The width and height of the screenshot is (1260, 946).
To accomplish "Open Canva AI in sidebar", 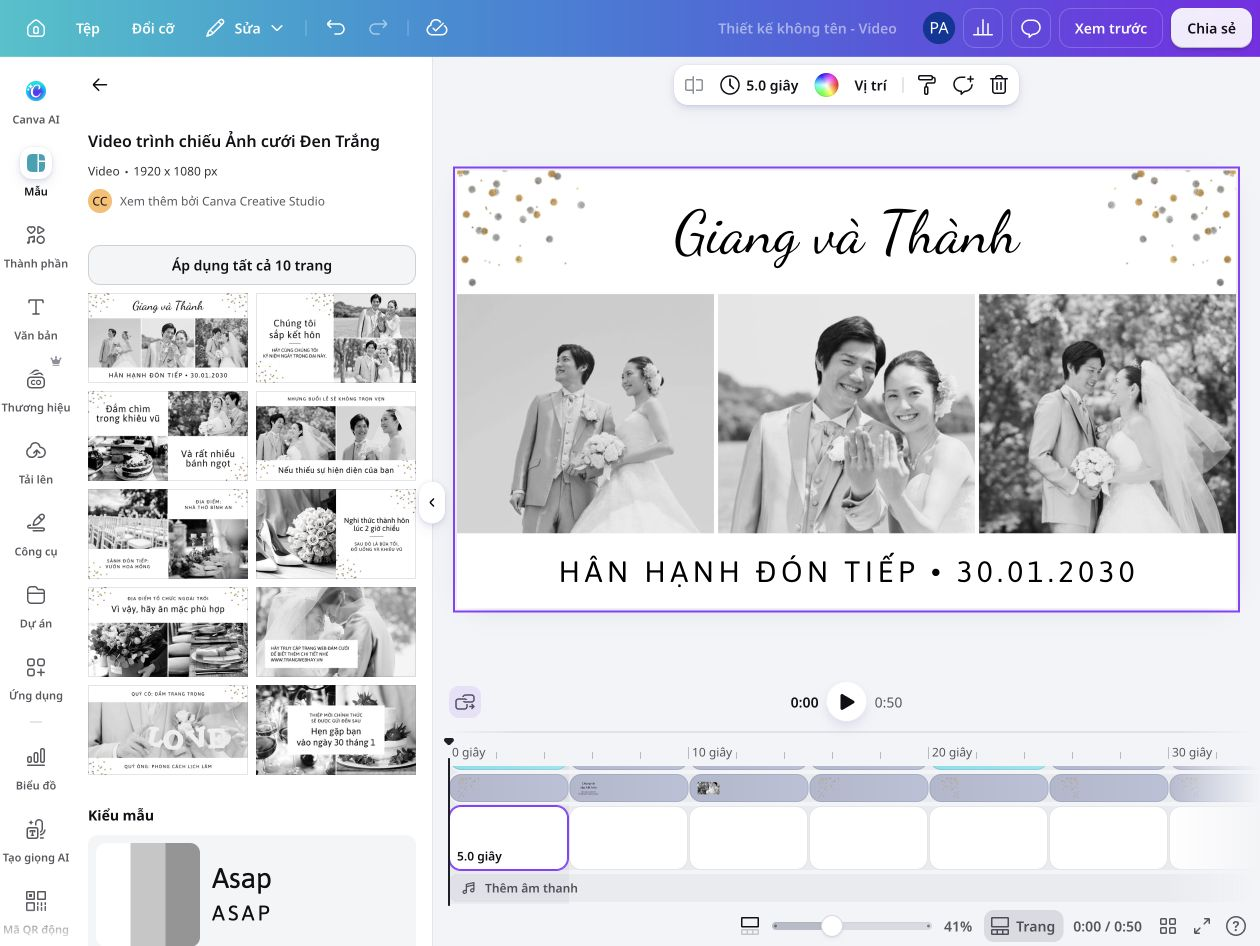I will click(36, 101).
